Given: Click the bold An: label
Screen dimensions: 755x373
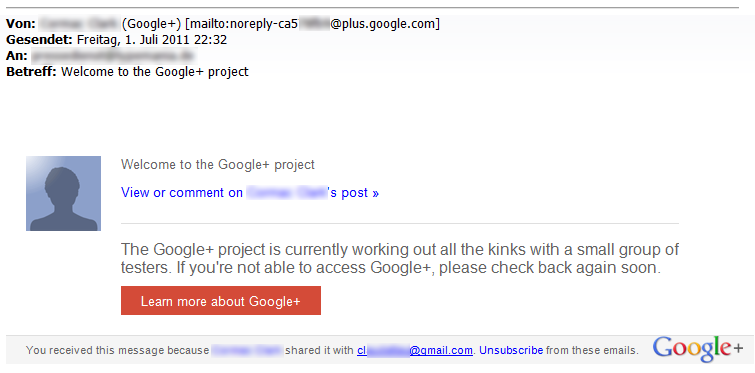Looking at the screenshot, I should pos(17,56).
